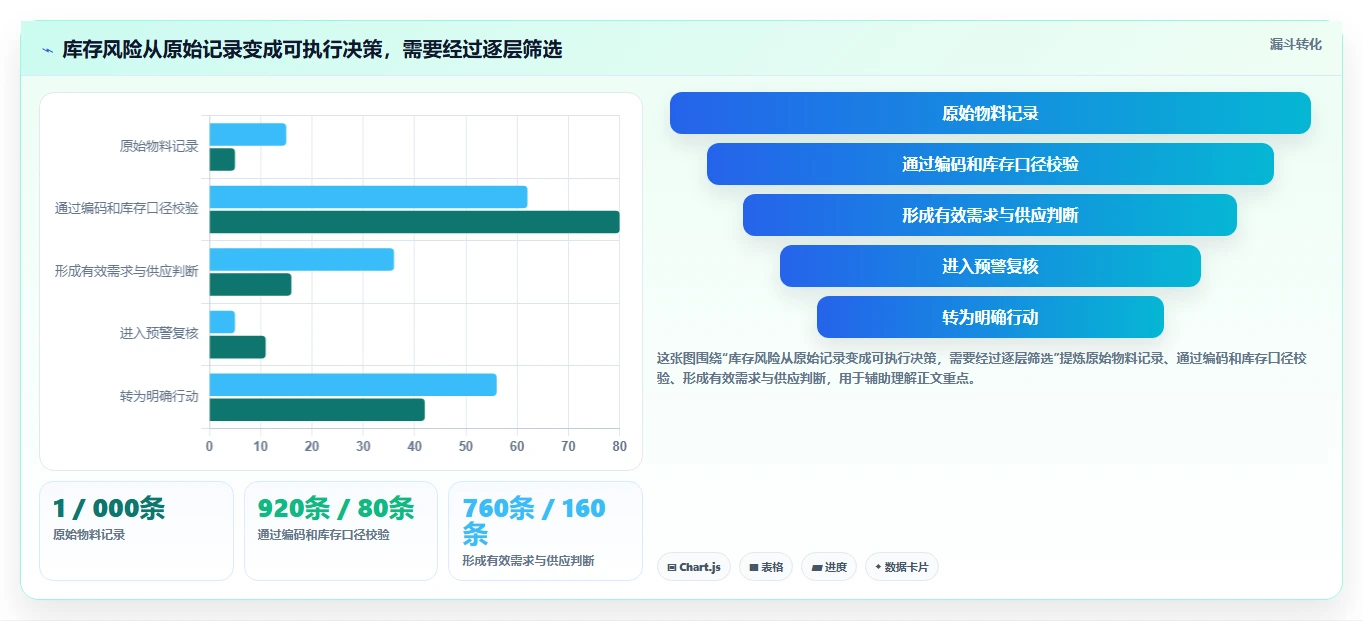This screenshot has width=1363, height=621.
Task: Click the dark teal bar for 通过编码和库存口径校验
Action: pyautogui.click(x=414, y=222)
